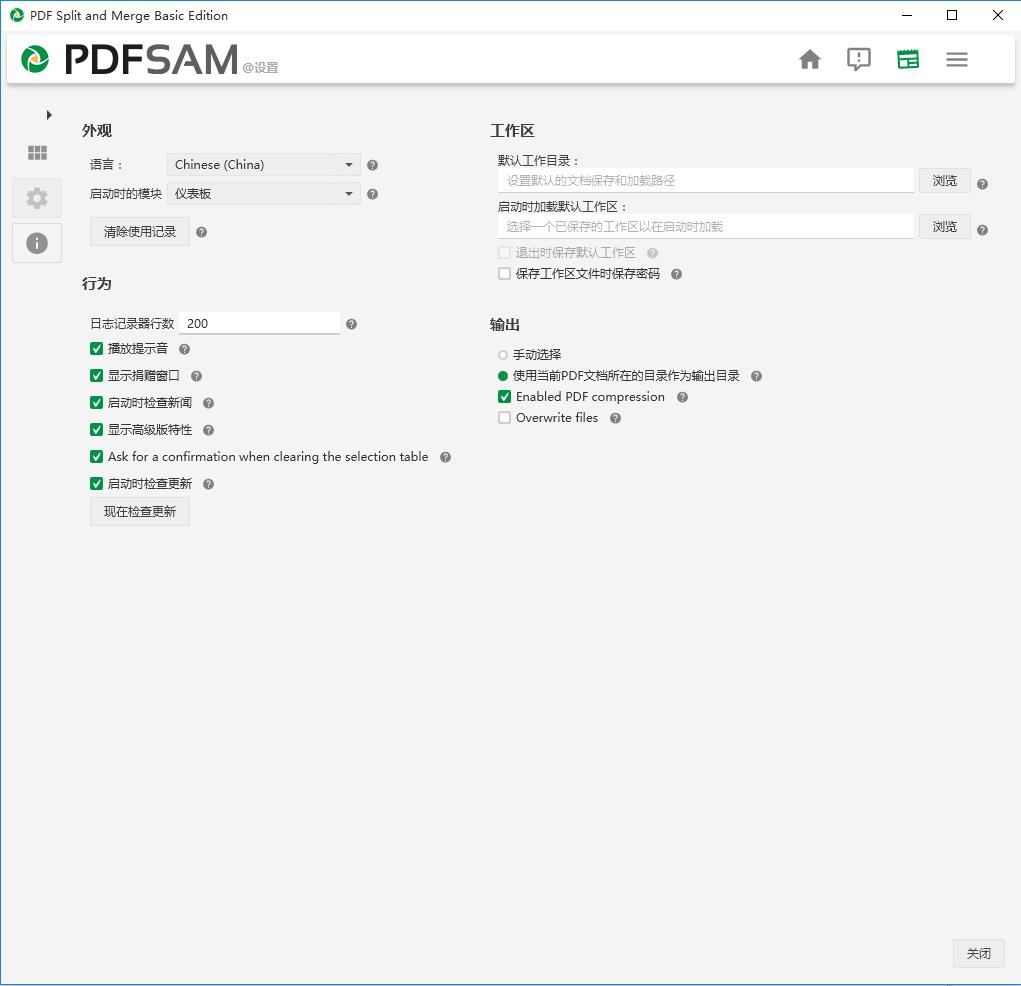The width and height of the screenshot is (1021, 986).
Task: Toggle 显示捐赠窗口 checkbox
Action: 96,376
